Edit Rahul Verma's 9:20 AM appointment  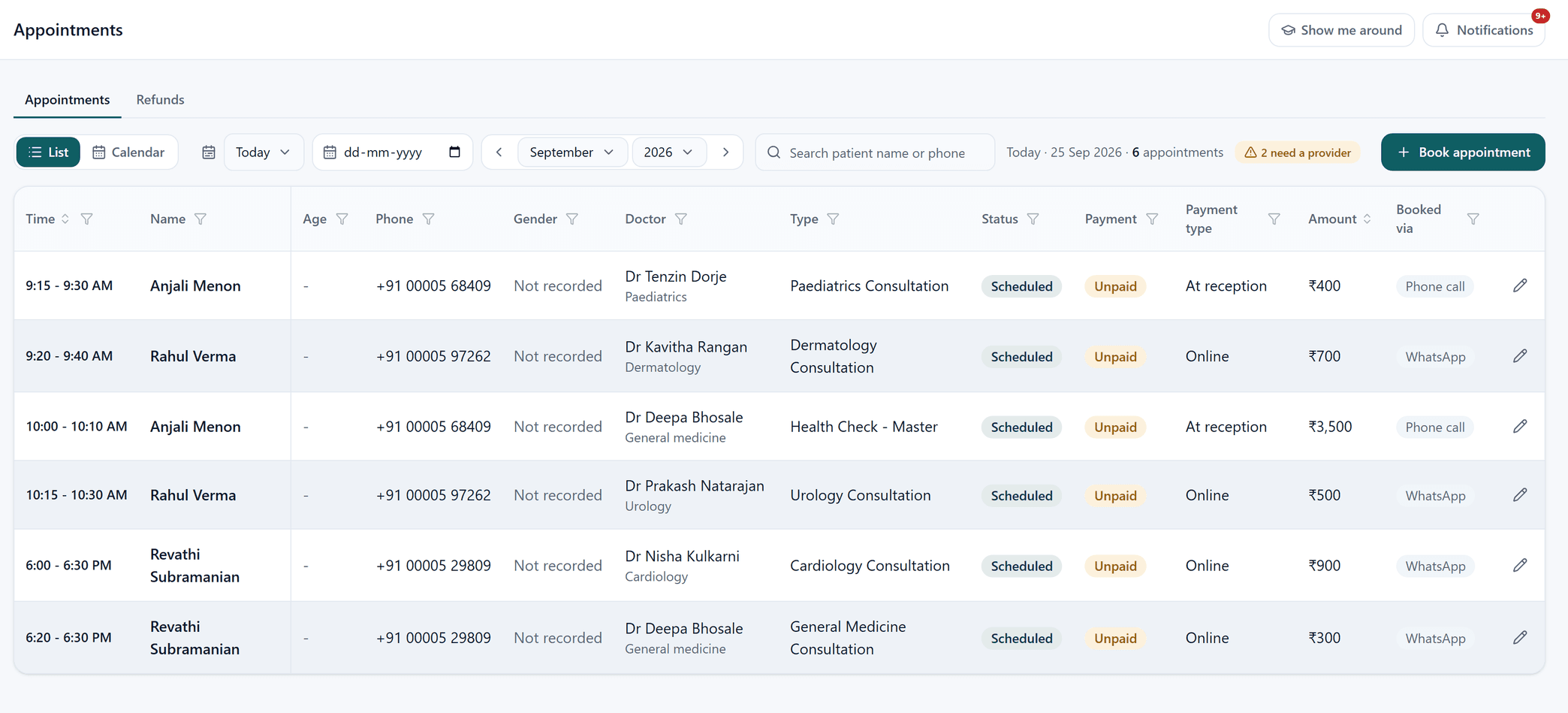click(x=1520, y=356)
